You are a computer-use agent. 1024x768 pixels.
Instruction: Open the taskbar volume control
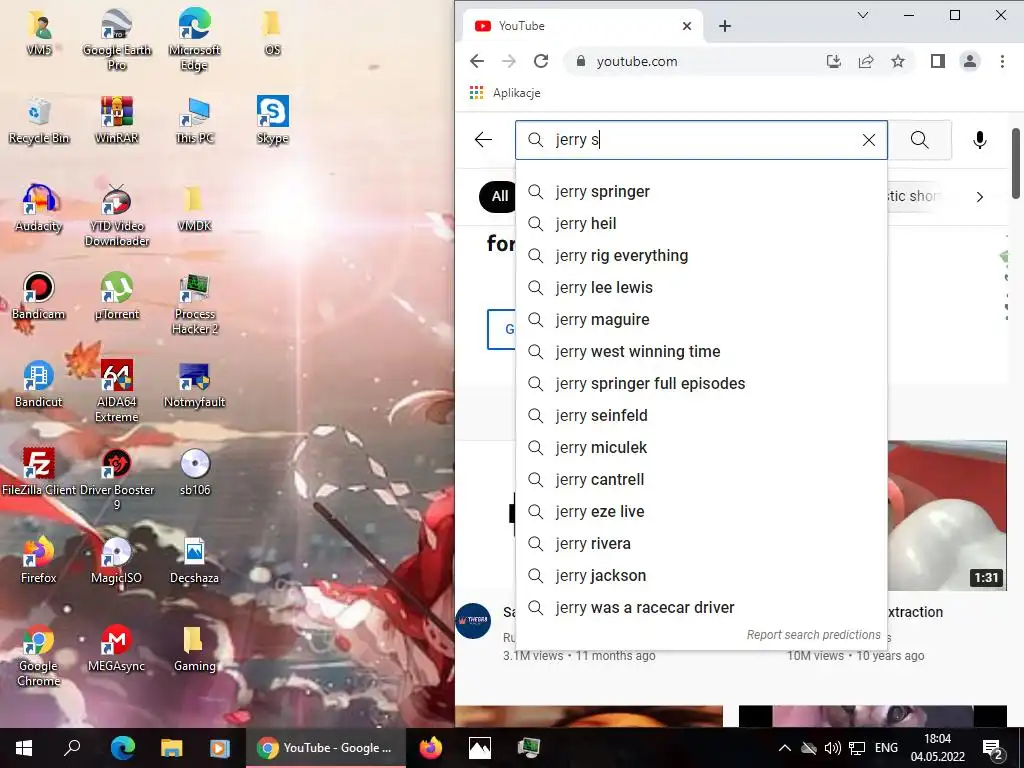(x=832, y=748)
